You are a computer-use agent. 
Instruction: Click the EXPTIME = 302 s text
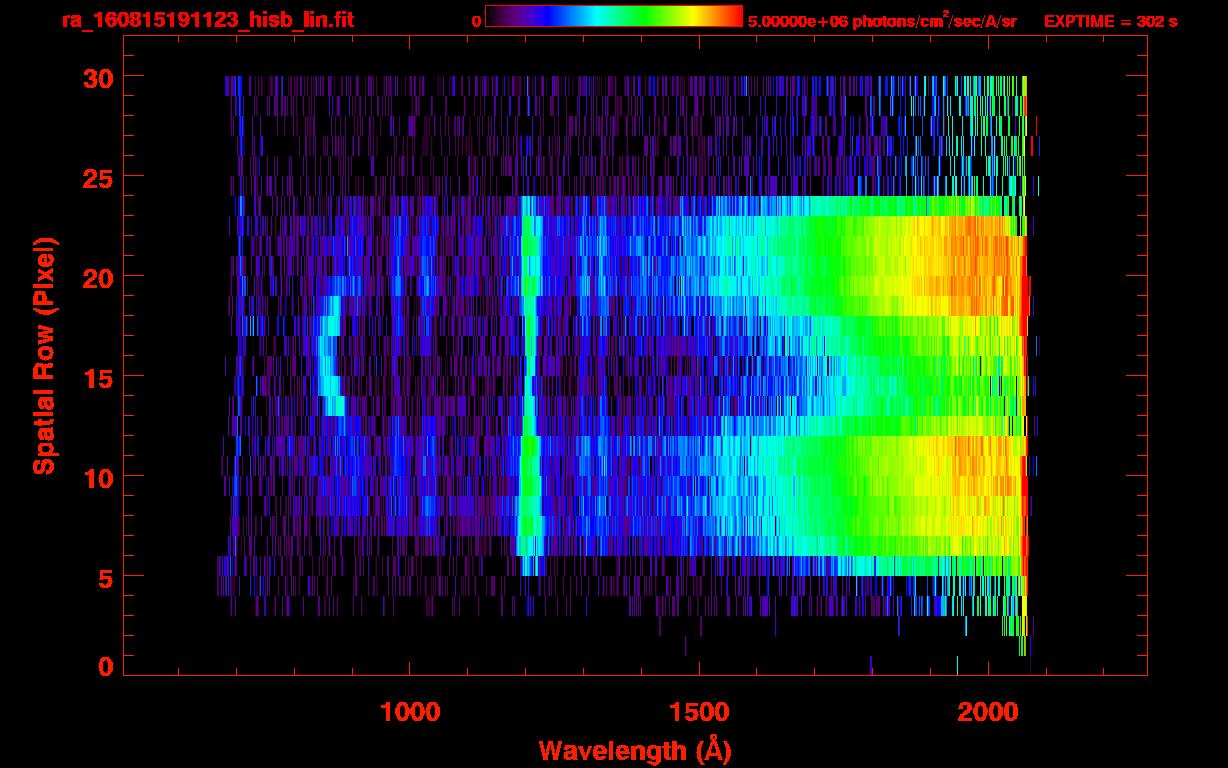point(1110,21)
